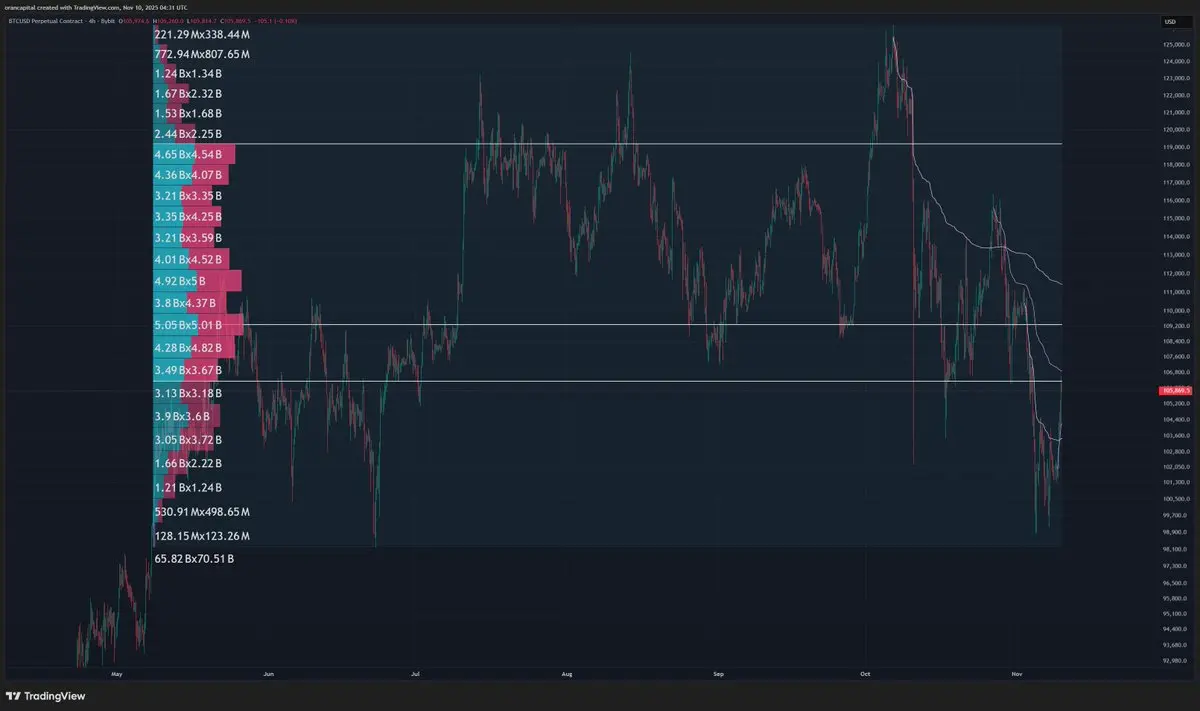The image size is (1200, 711).
Task: Click the 65.82 Bx70.51 B total volume label
Action: (194, 559)
